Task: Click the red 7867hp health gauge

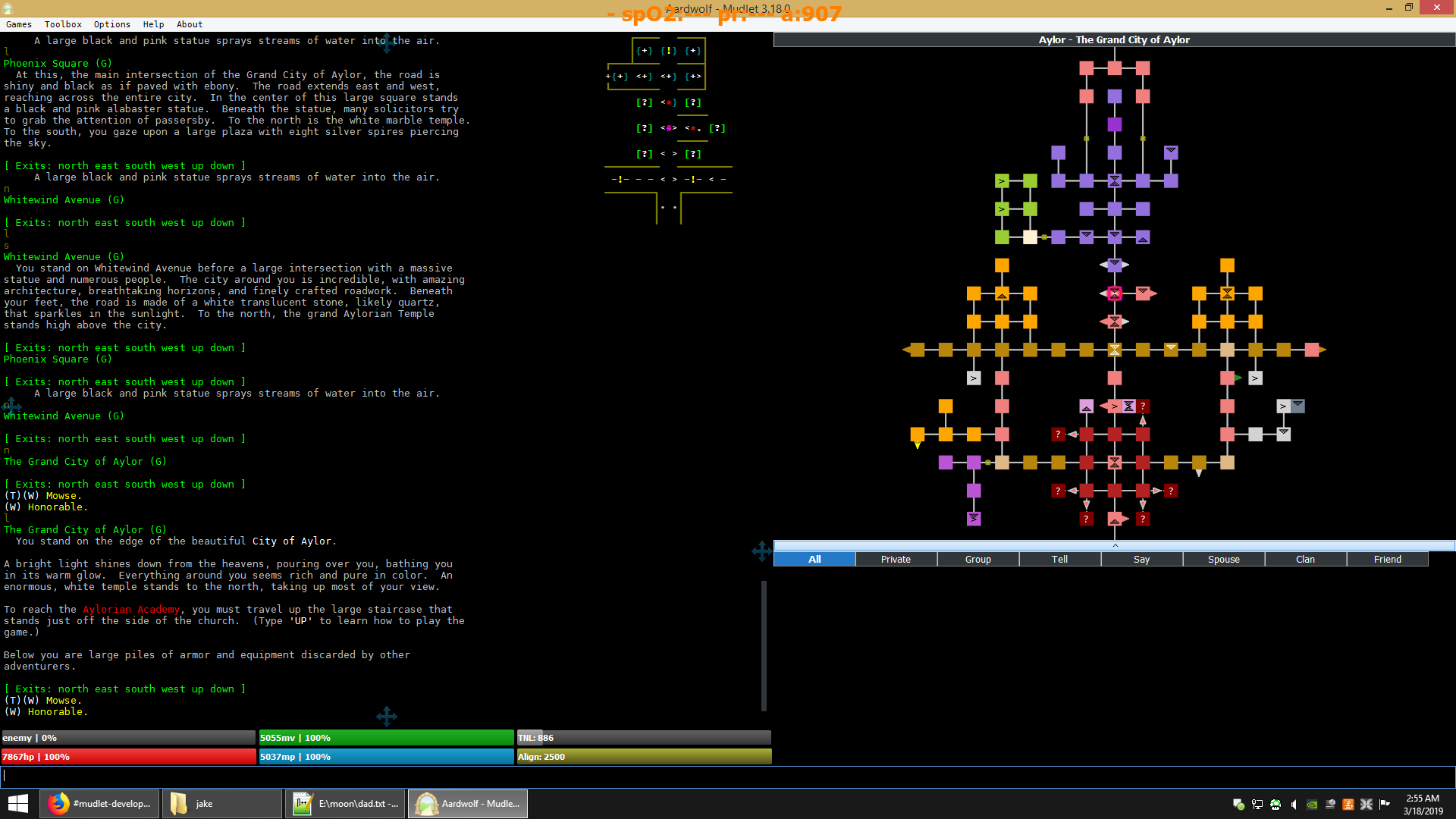Action: click(x=128, y=757)
